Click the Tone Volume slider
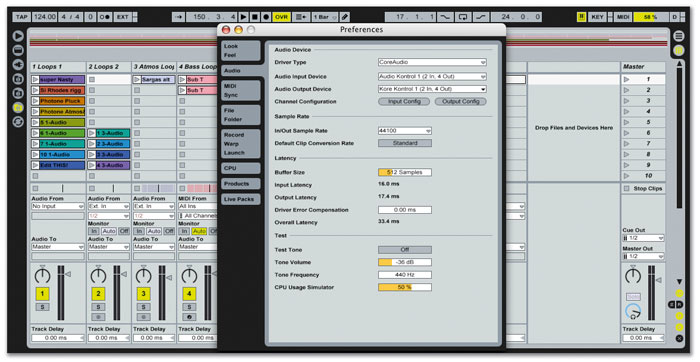700x362 pixels. pos(405,262)
